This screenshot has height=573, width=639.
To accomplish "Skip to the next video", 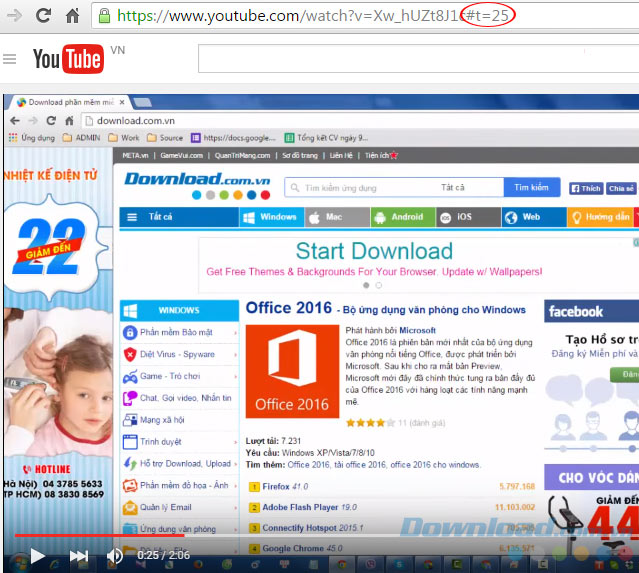I will click(x=78, y=555).
